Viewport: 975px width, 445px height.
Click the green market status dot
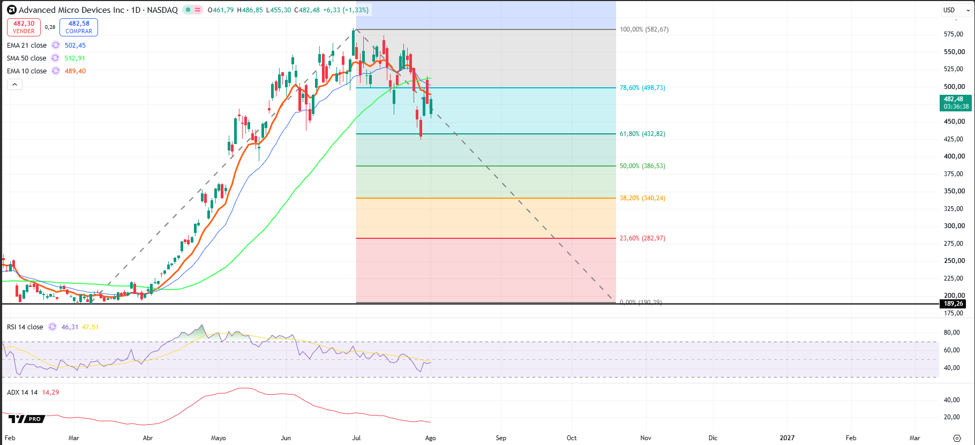(188, 10)
